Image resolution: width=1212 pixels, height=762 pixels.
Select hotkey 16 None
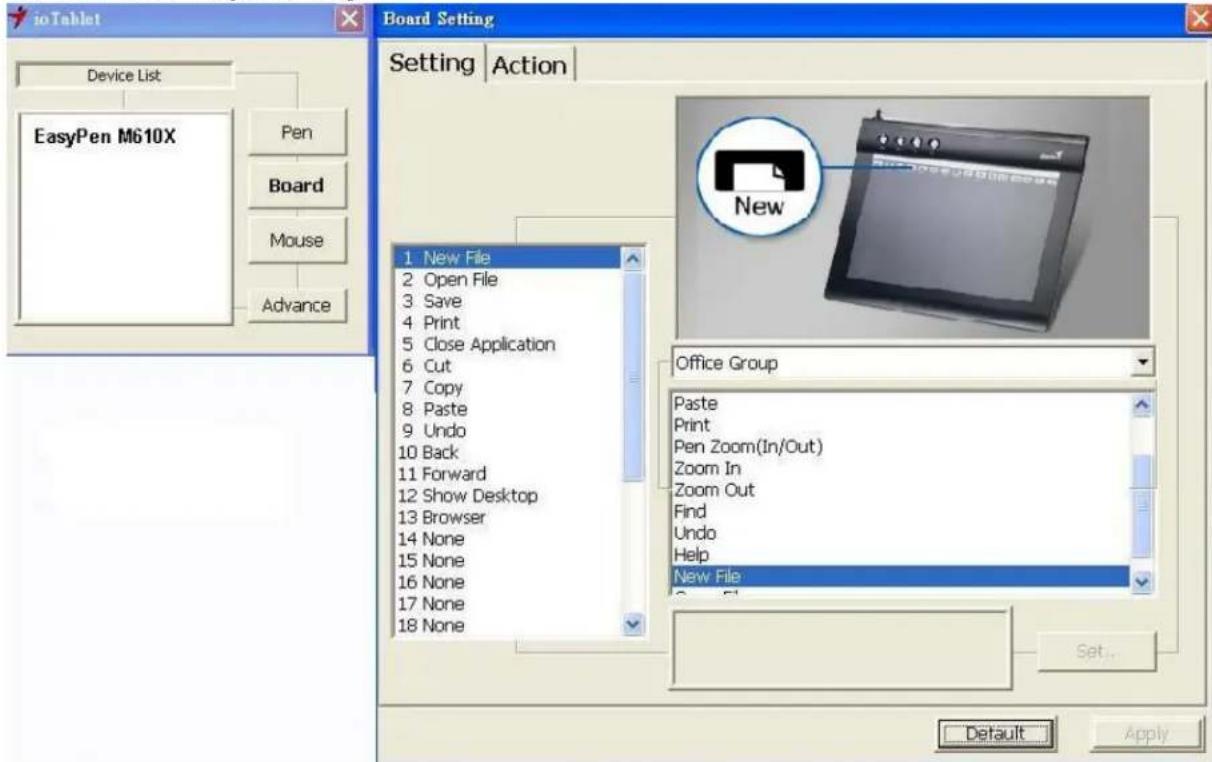[508, 582]
